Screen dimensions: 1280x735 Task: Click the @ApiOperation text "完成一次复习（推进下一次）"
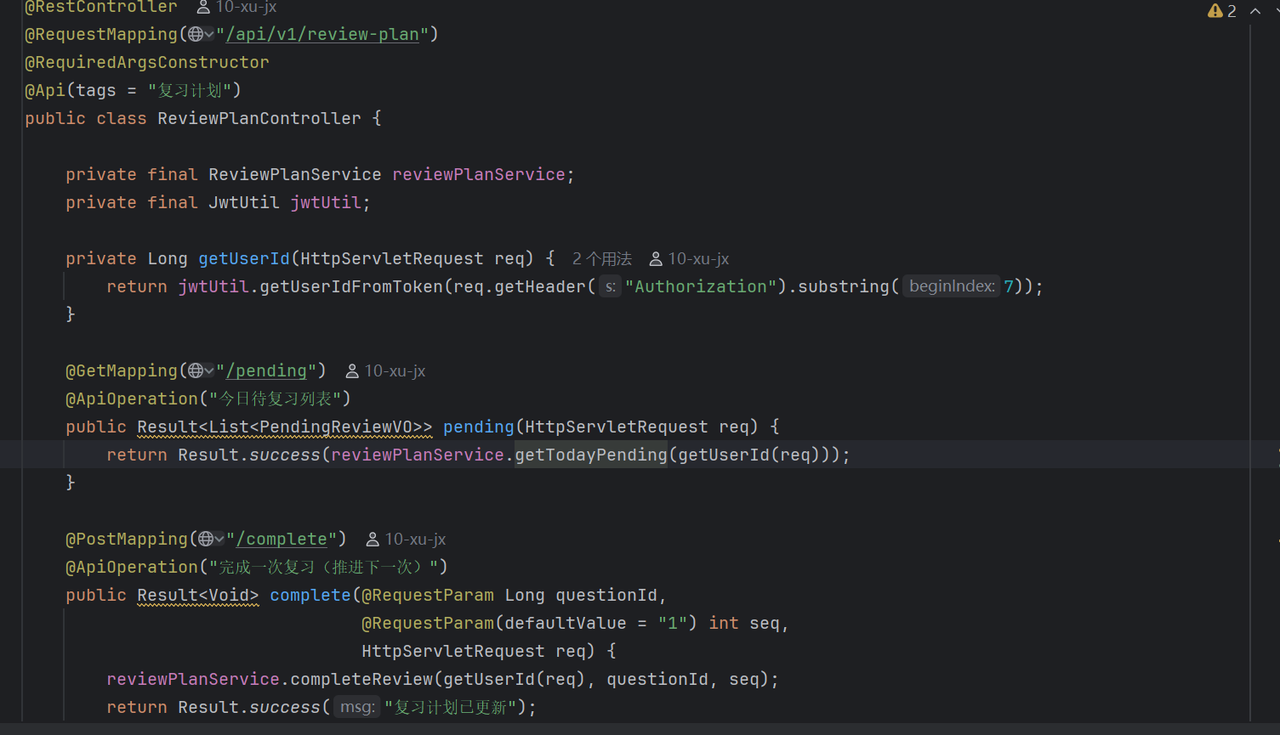click(323, 567)
